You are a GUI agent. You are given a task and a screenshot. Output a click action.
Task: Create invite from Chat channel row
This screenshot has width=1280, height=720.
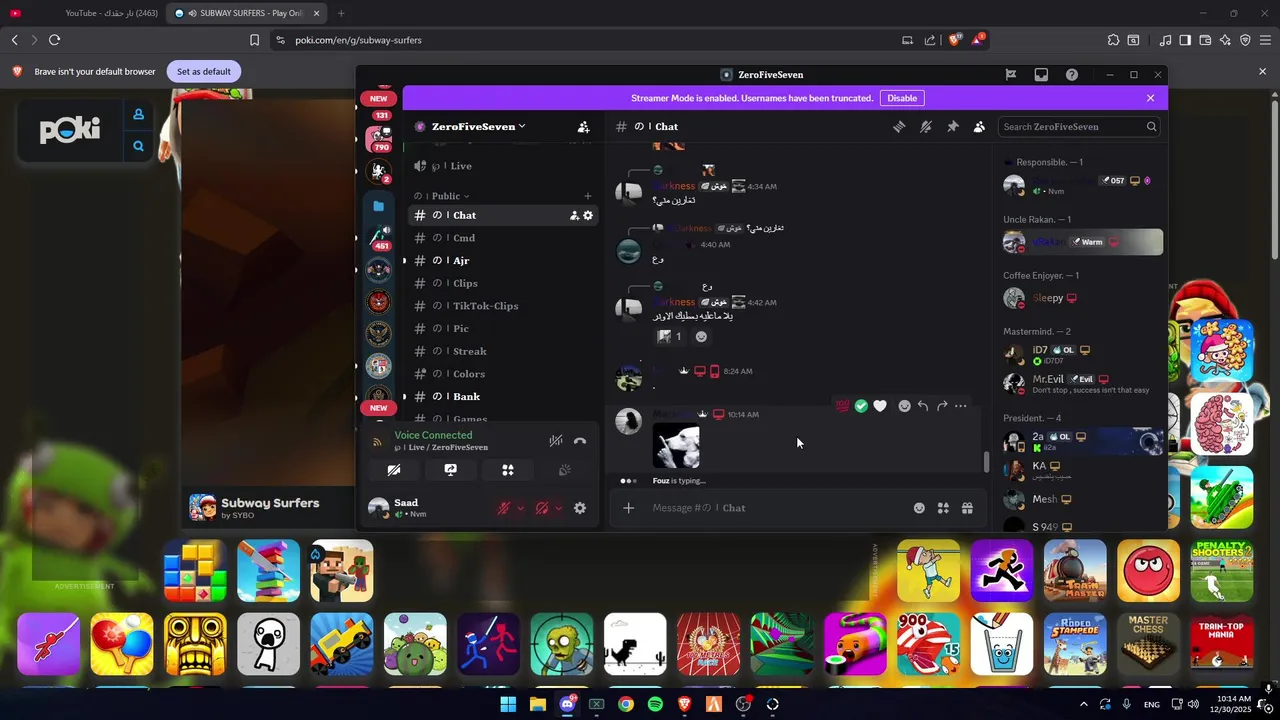click(574, 215)
